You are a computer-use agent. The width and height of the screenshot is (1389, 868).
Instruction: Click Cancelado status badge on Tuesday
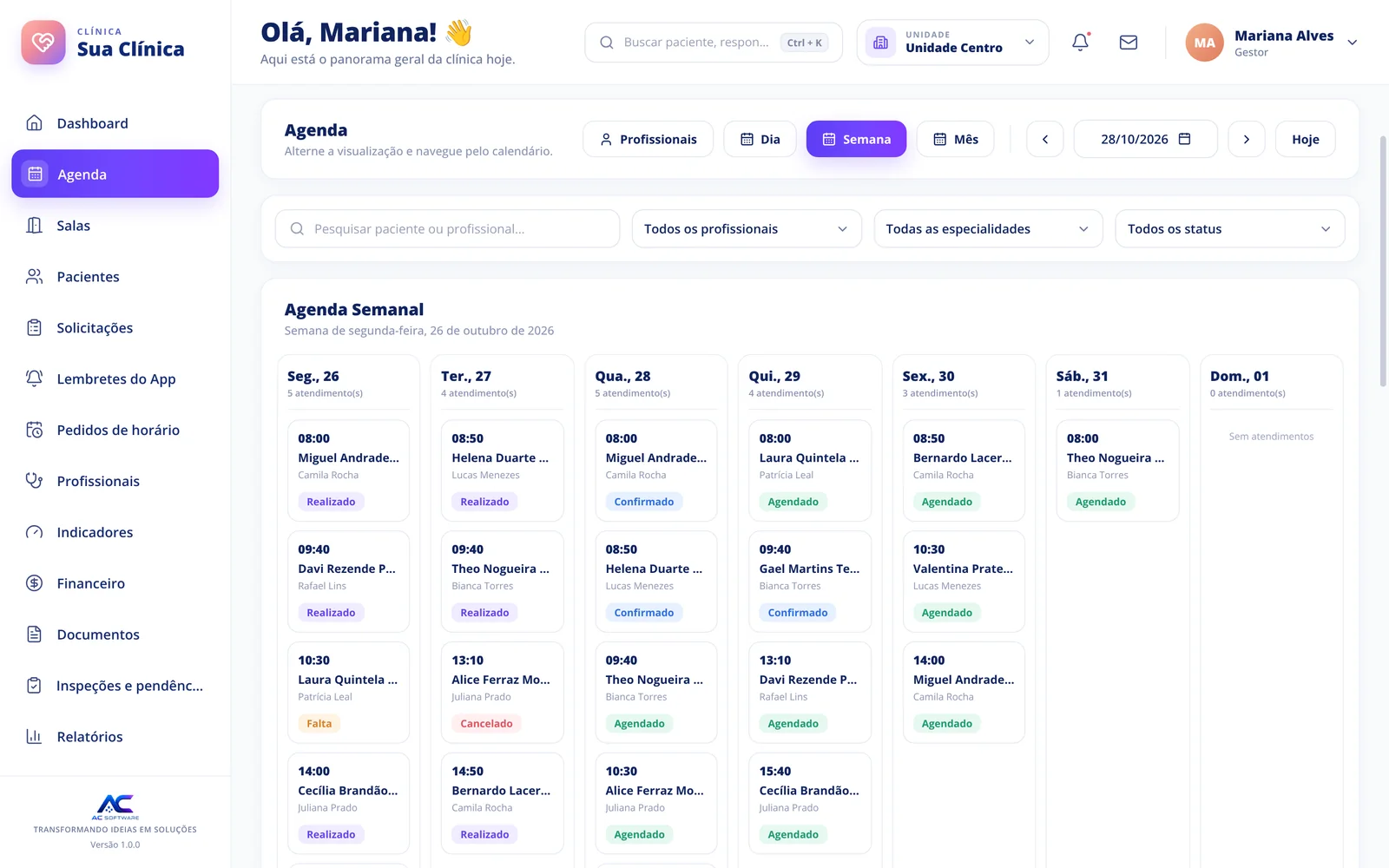coord(486,723)
